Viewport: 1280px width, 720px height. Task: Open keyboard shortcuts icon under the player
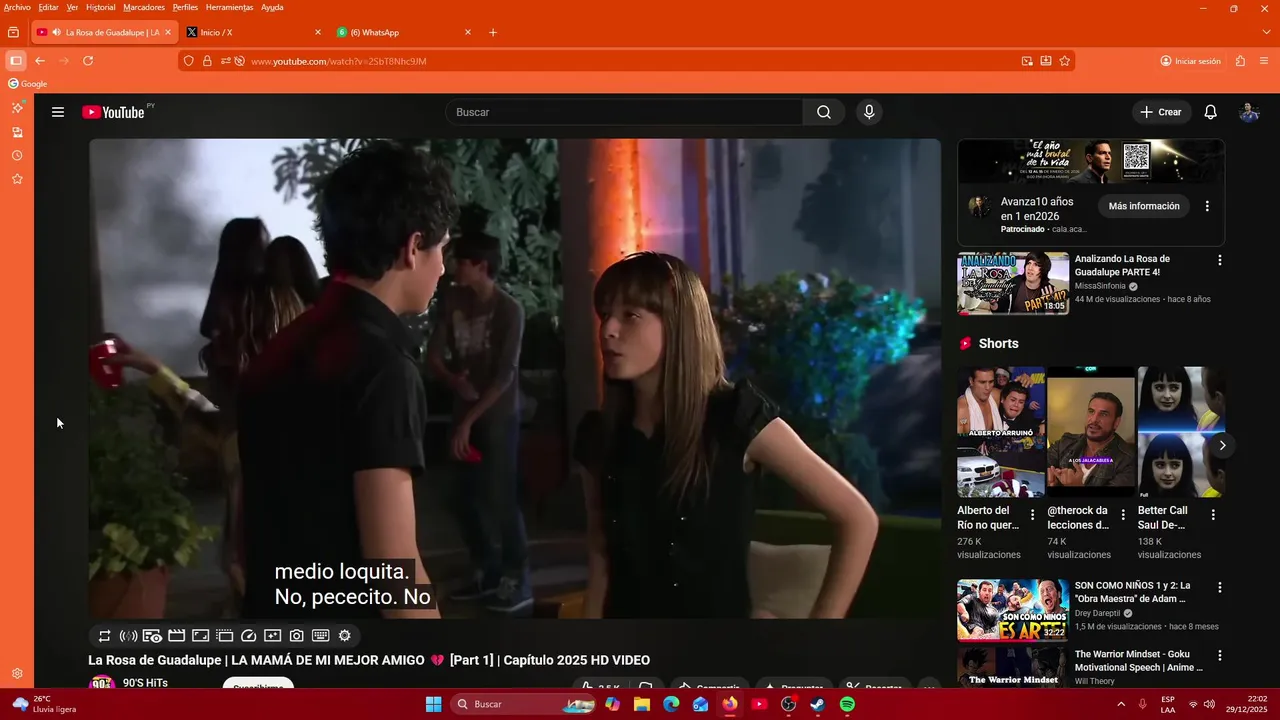[321, 636]
